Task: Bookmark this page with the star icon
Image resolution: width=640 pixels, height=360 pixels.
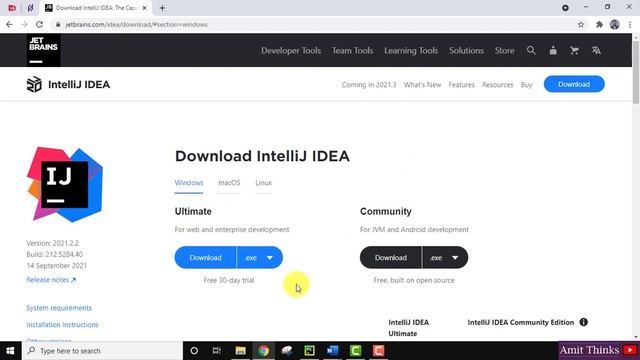Action: (581, 24)
